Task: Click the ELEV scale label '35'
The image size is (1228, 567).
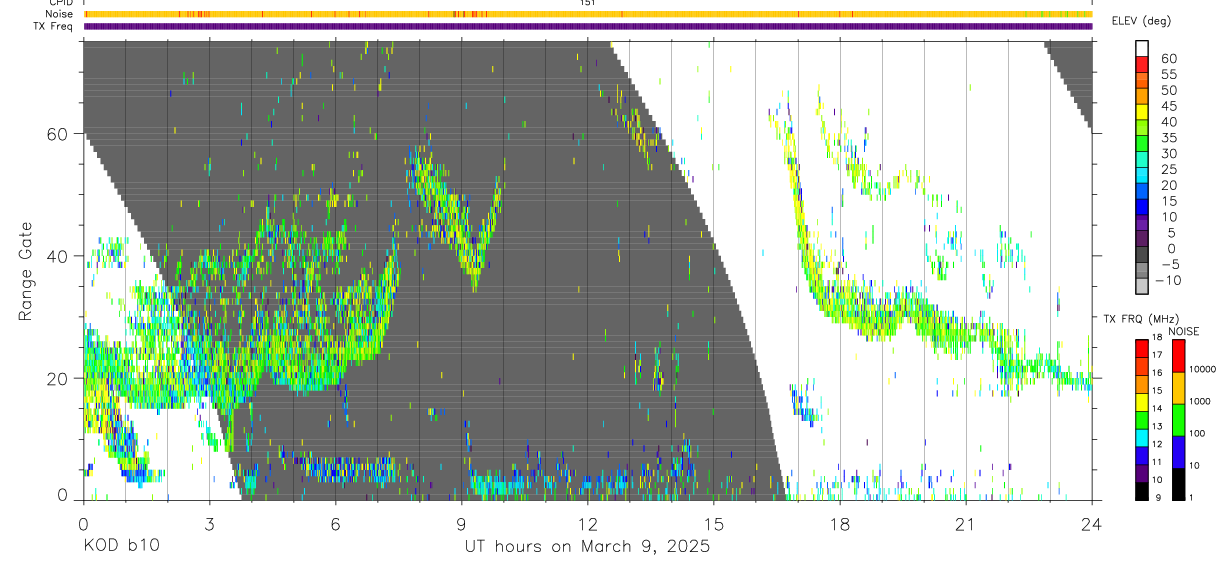Action: click(x=1167, y=138)
